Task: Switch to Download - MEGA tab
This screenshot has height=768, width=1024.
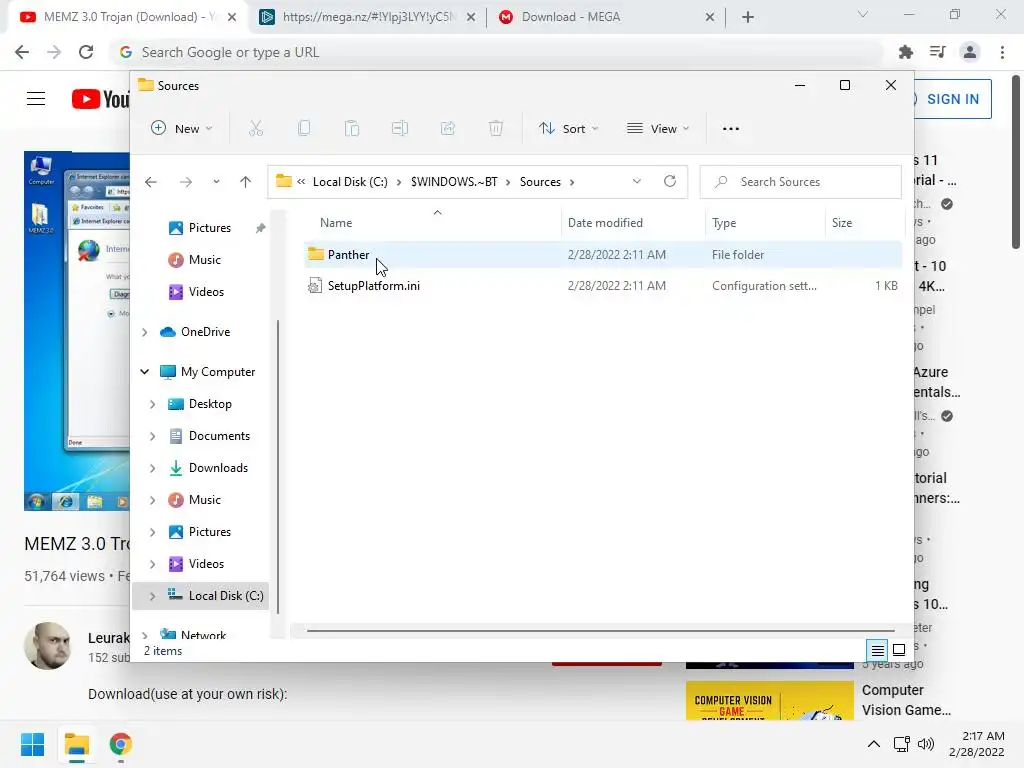Action: (605, 17)
